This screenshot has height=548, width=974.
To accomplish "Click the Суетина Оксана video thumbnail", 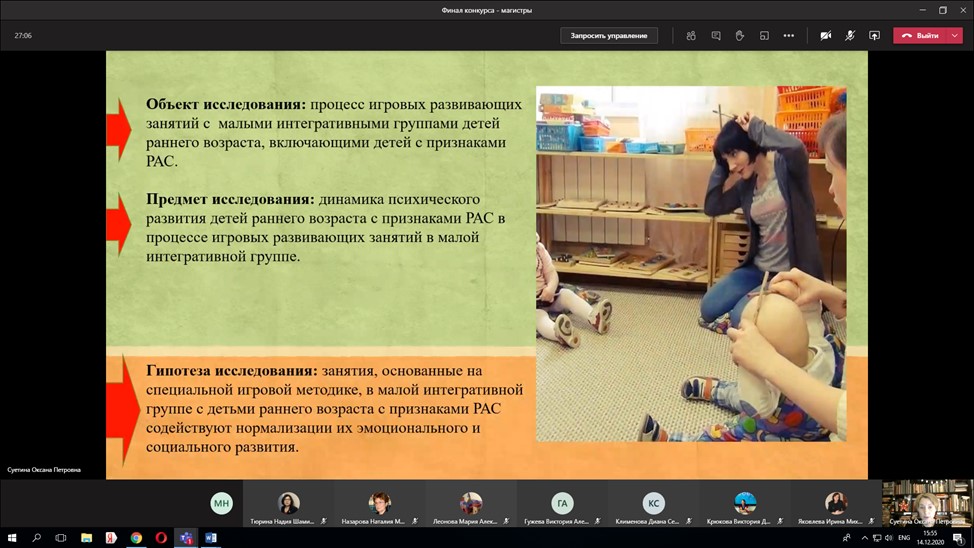I will pos(927,503).
